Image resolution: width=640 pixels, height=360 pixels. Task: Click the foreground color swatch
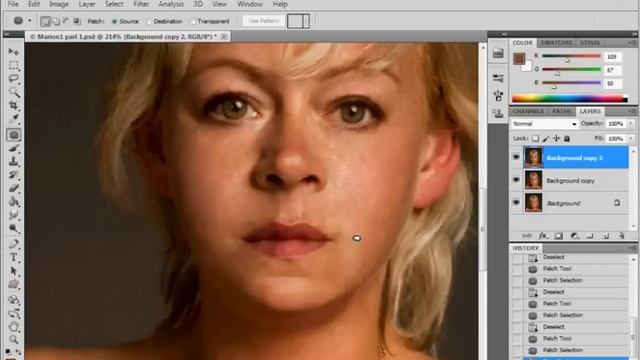519,58
